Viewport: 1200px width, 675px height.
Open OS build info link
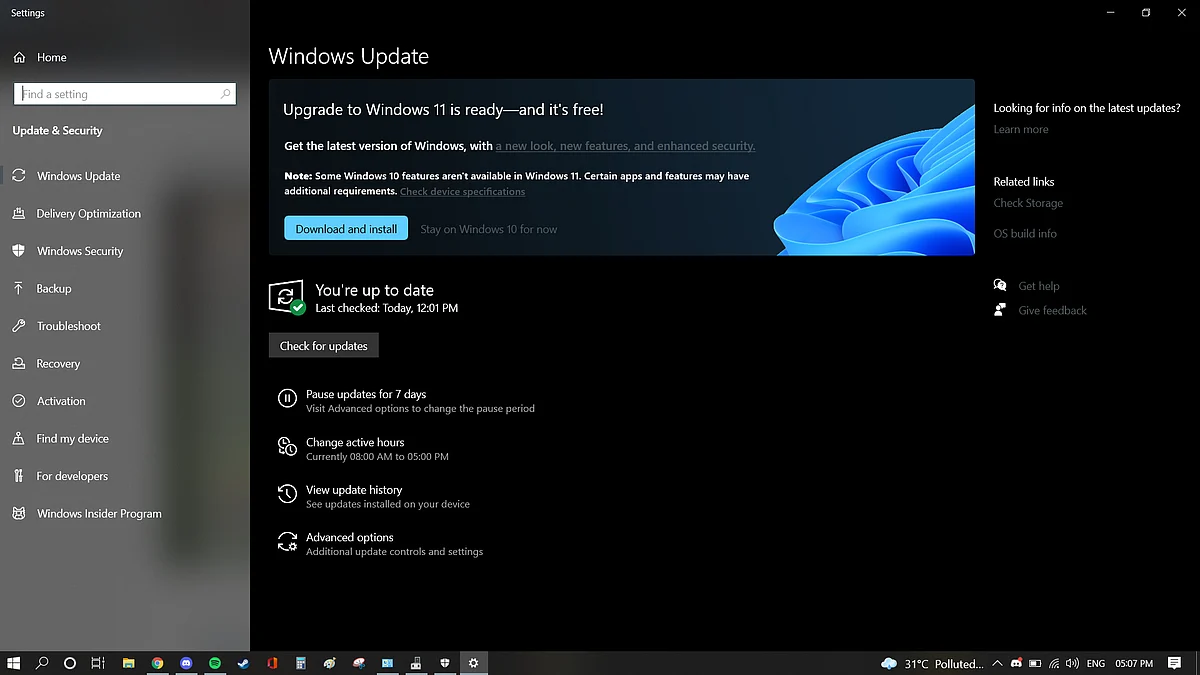point(1025,234)
